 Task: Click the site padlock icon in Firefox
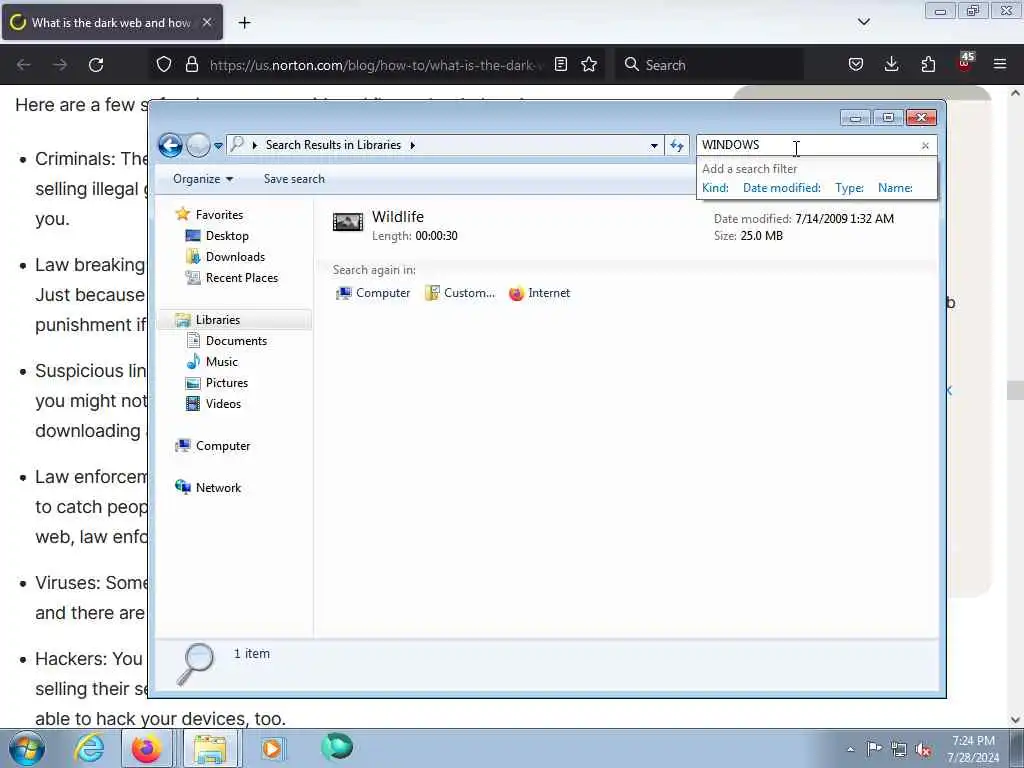point(191,64)
